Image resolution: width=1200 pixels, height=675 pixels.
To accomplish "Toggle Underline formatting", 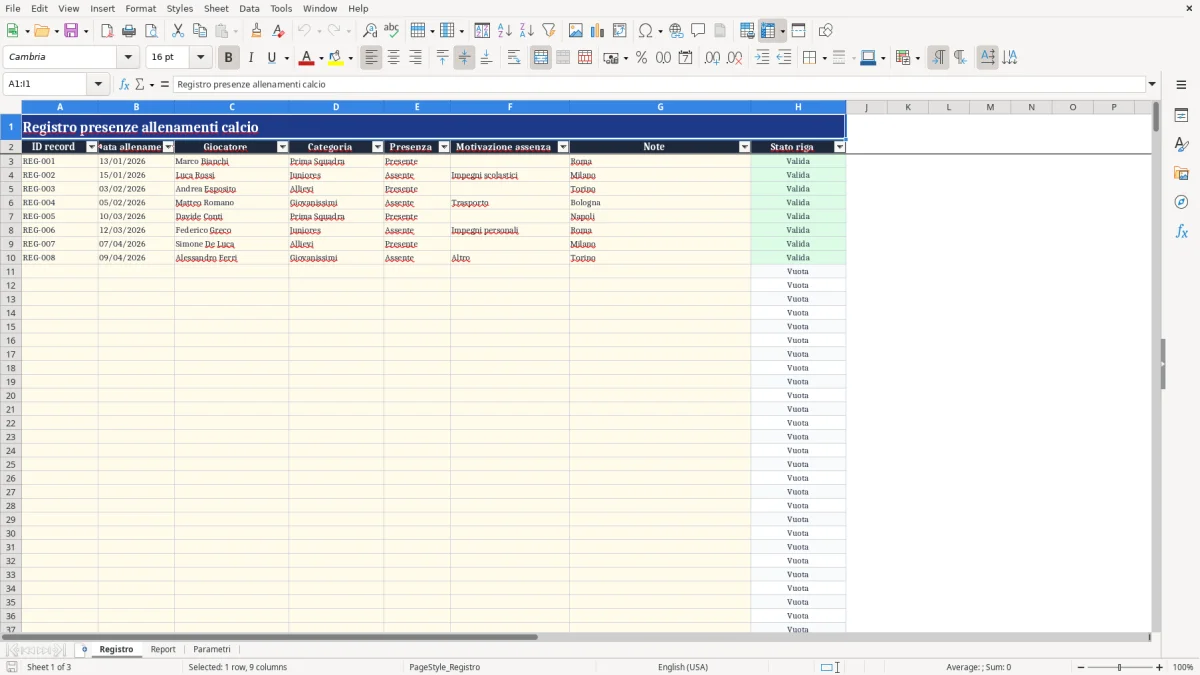I will pyautogui.click(x=271, y=58).
